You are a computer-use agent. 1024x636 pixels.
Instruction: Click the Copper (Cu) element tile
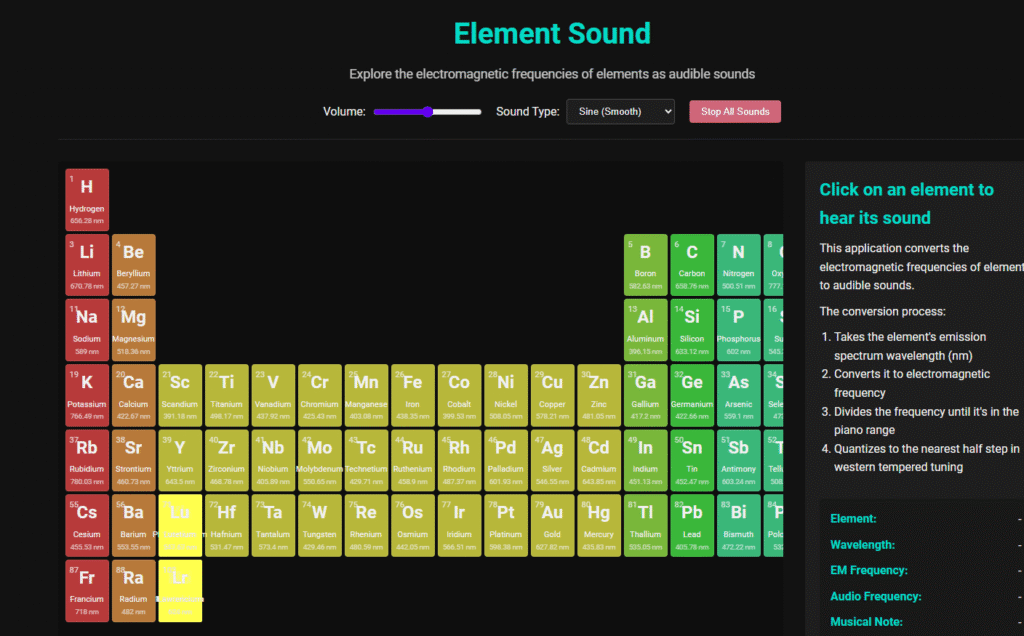pos(552,395)
